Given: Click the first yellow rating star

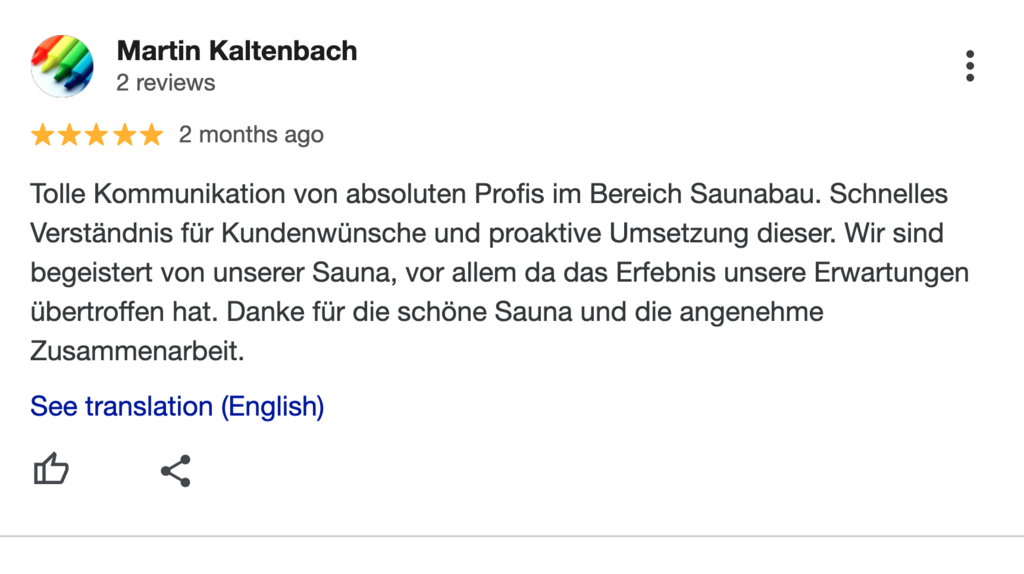Looking at the screenshot, I should point(43,135).
